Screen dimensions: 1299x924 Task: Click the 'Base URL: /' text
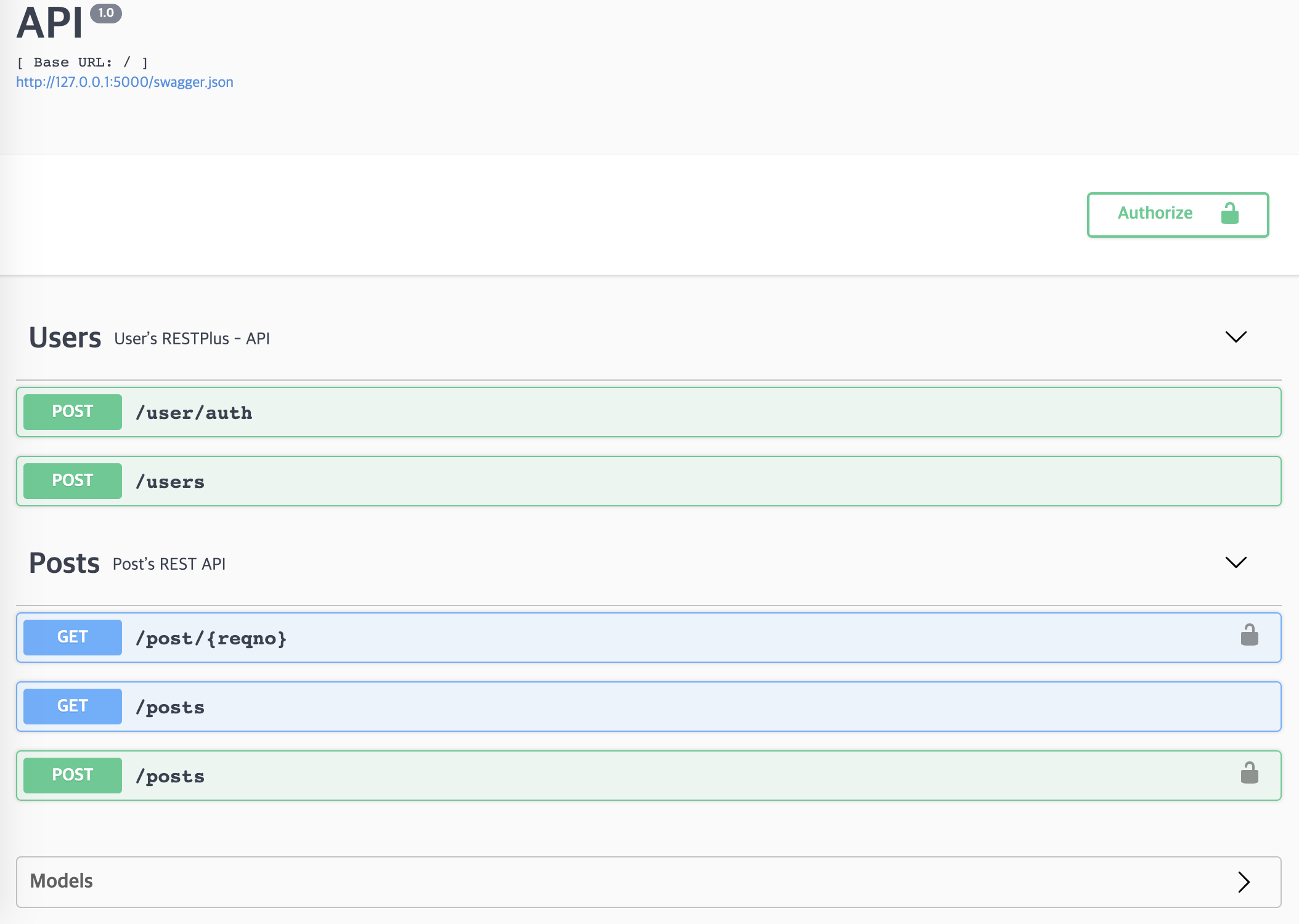[x=82, y=62]
